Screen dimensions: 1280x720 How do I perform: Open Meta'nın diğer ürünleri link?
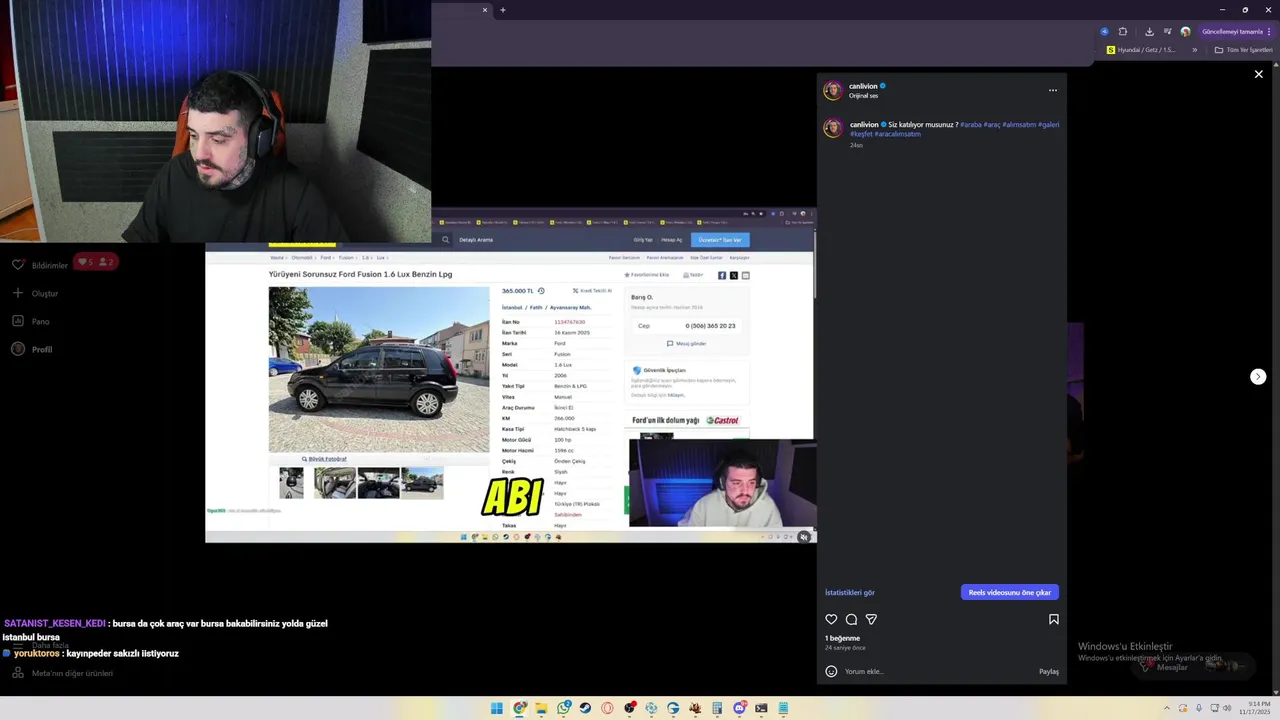62,673
